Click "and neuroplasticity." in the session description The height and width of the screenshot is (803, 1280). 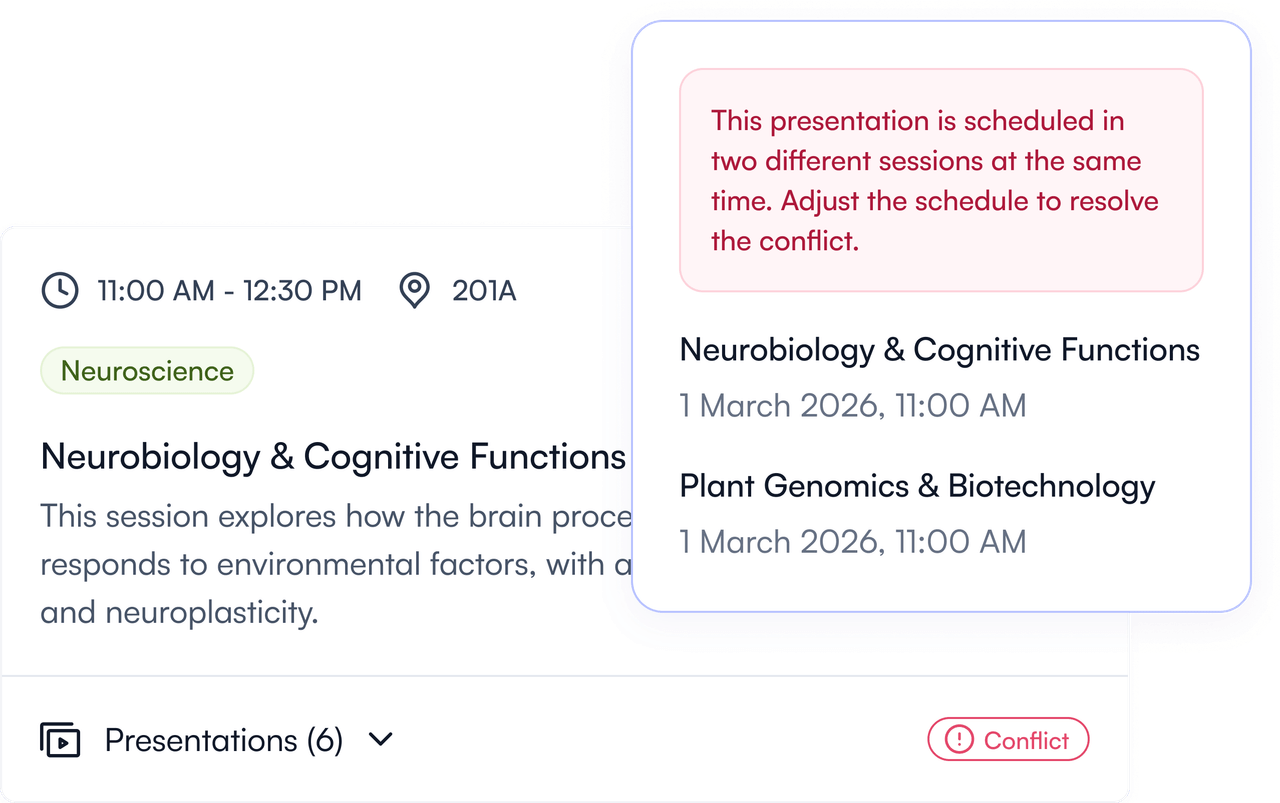point(179,611)
